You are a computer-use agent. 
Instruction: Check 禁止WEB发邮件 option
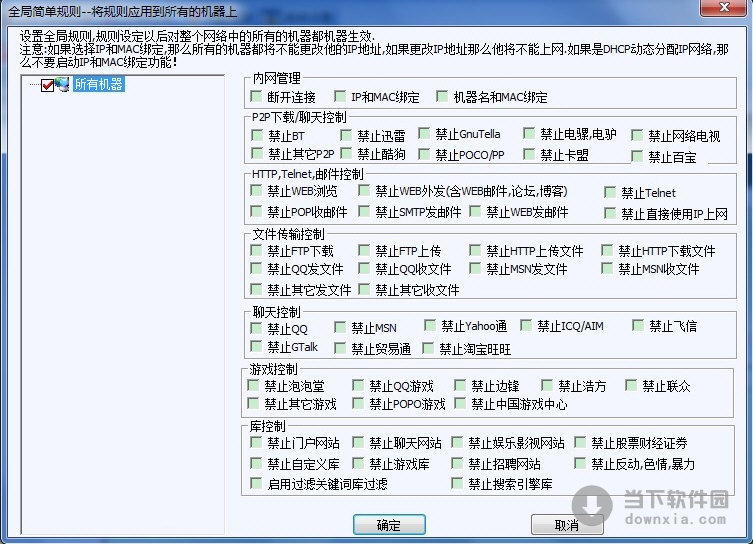(x=475, y=212)
